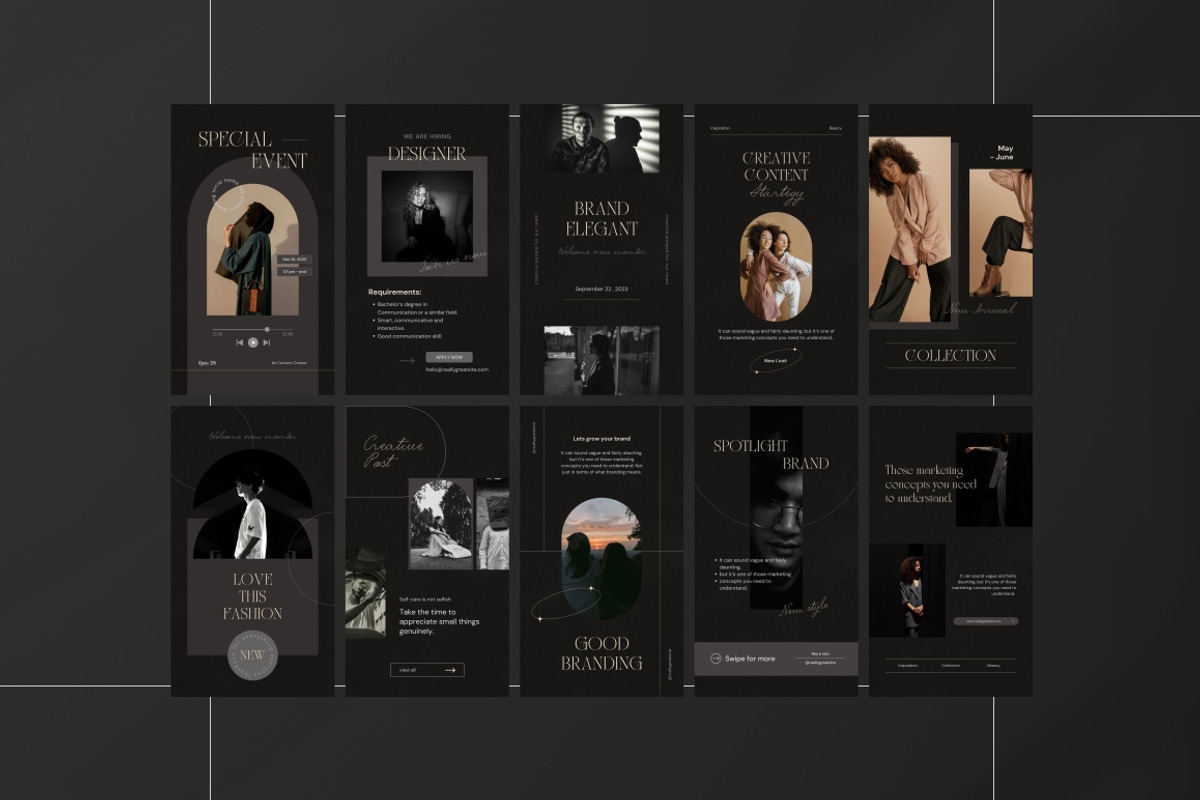
Task: Click the skip-next icon in Special Event player
Action: (x=266, y=342)
